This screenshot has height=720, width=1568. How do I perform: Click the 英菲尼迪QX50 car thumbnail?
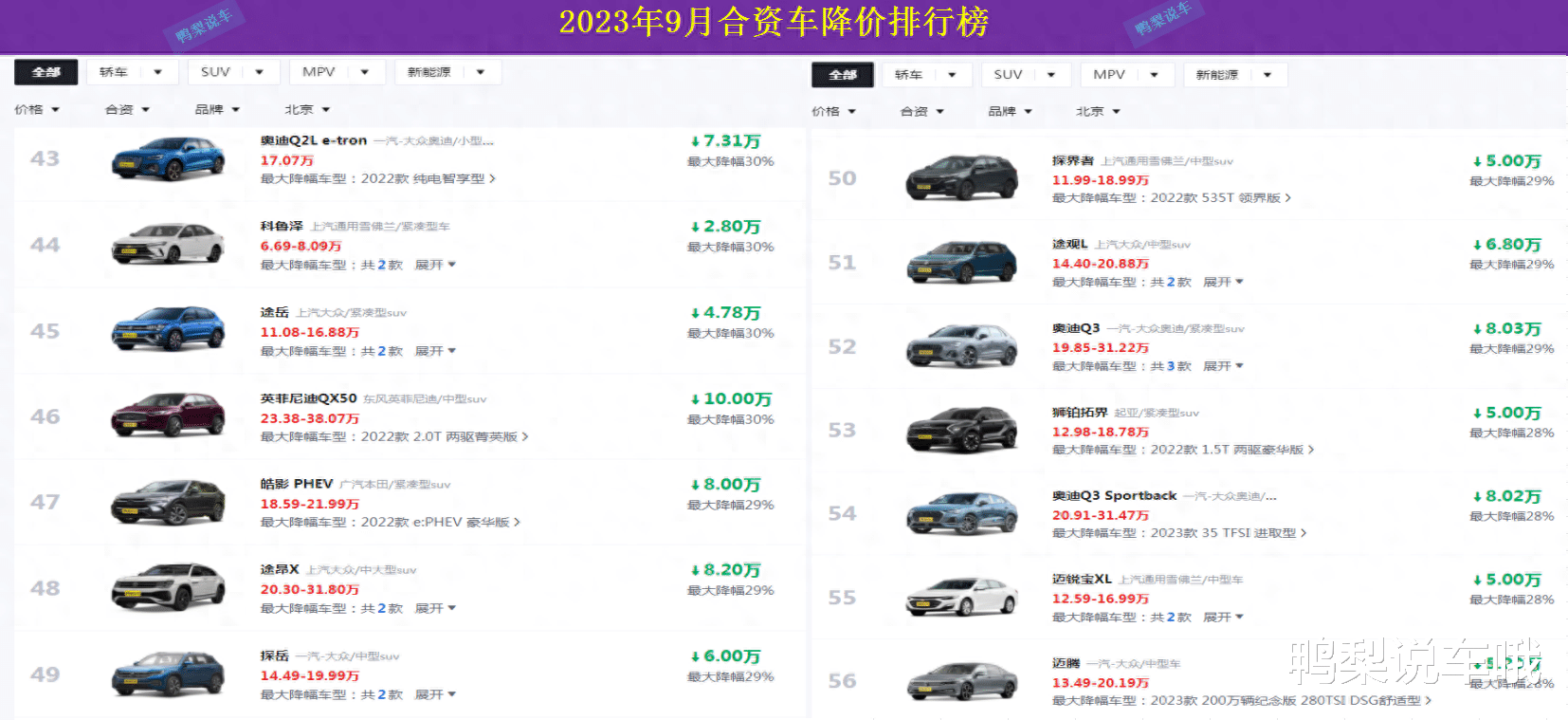point(169,415)
